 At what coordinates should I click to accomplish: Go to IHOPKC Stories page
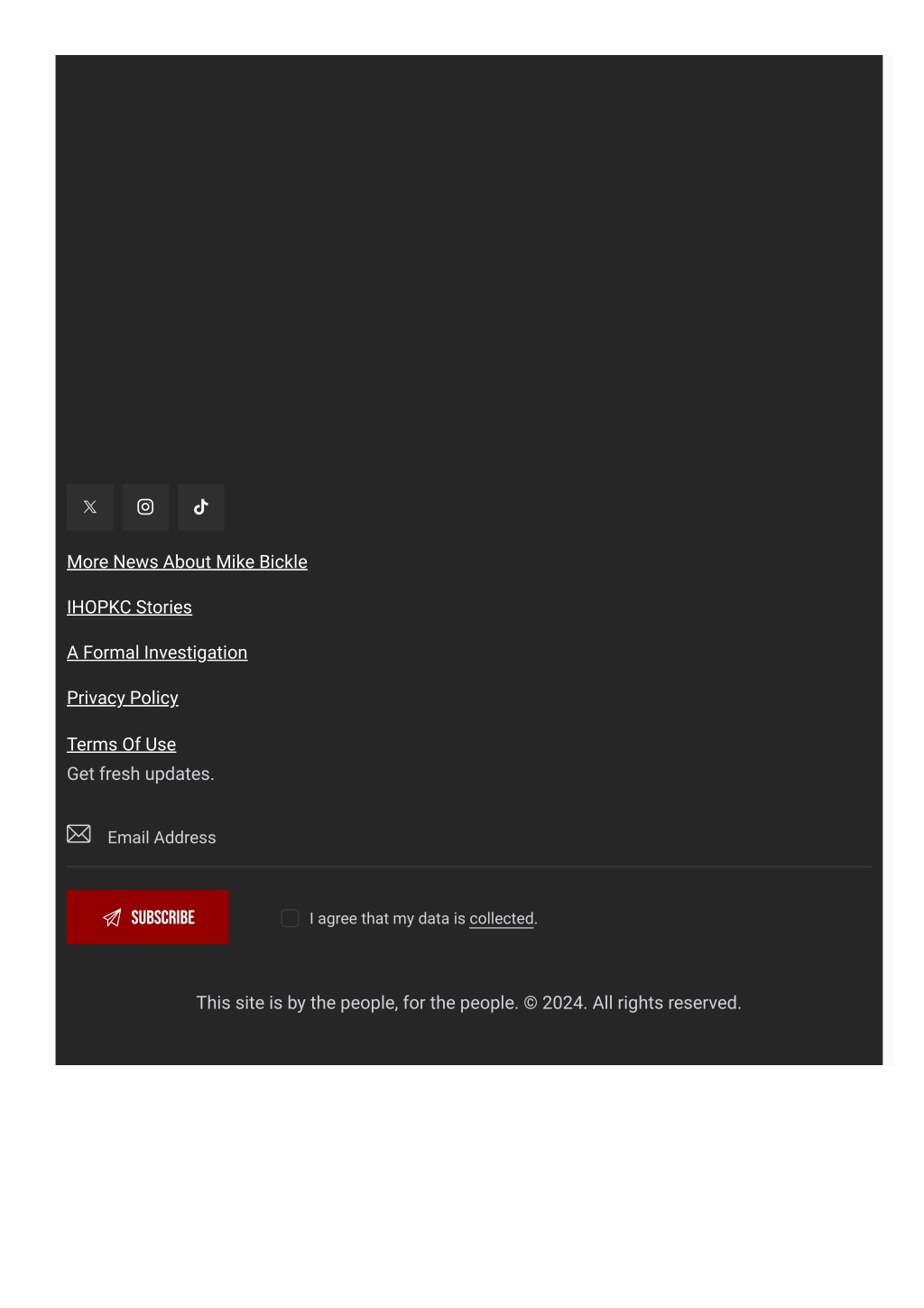pos(129,608)
